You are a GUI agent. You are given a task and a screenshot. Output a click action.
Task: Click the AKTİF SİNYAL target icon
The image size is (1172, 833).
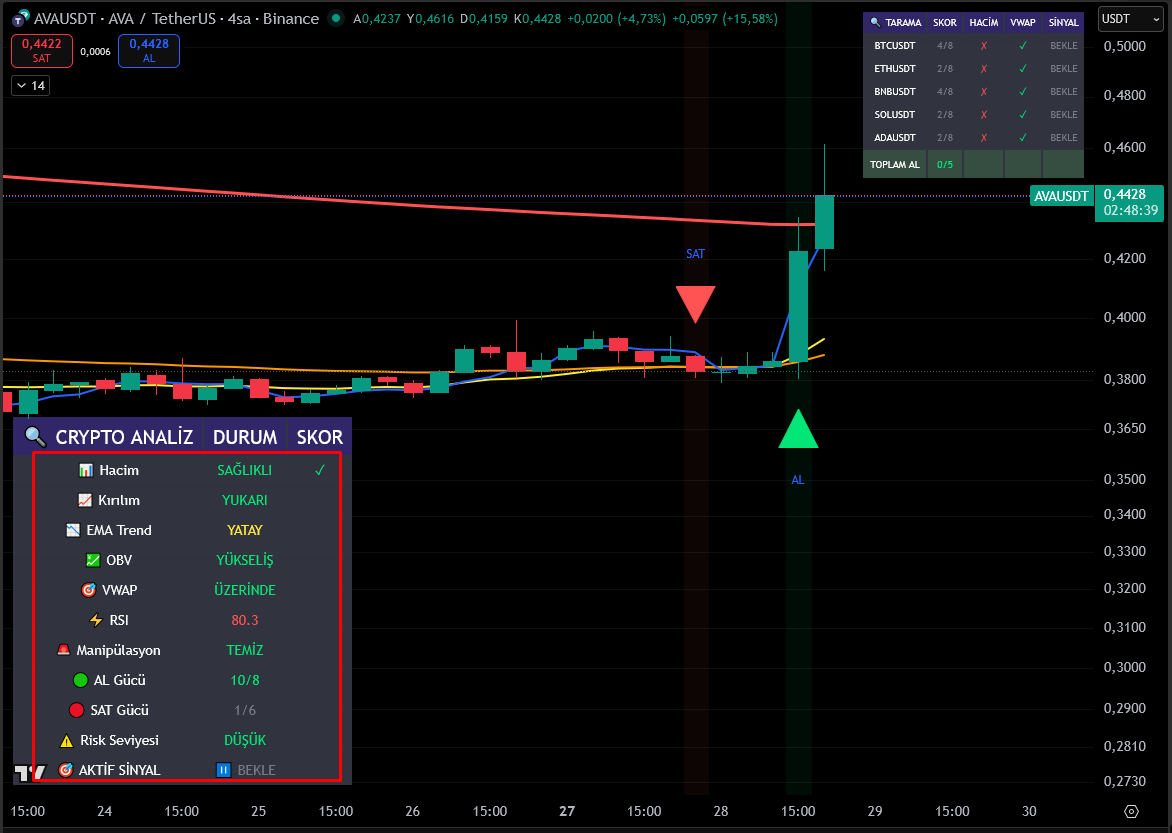pos(66,769)
